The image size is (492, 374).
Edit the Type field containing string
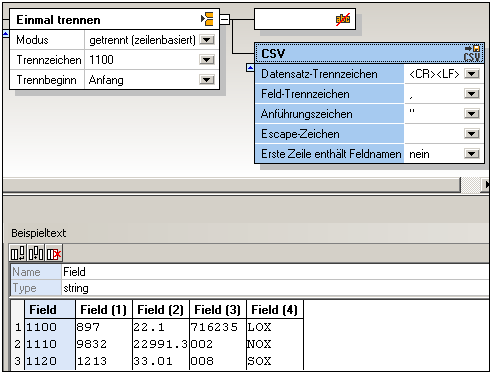click(275, 288)
